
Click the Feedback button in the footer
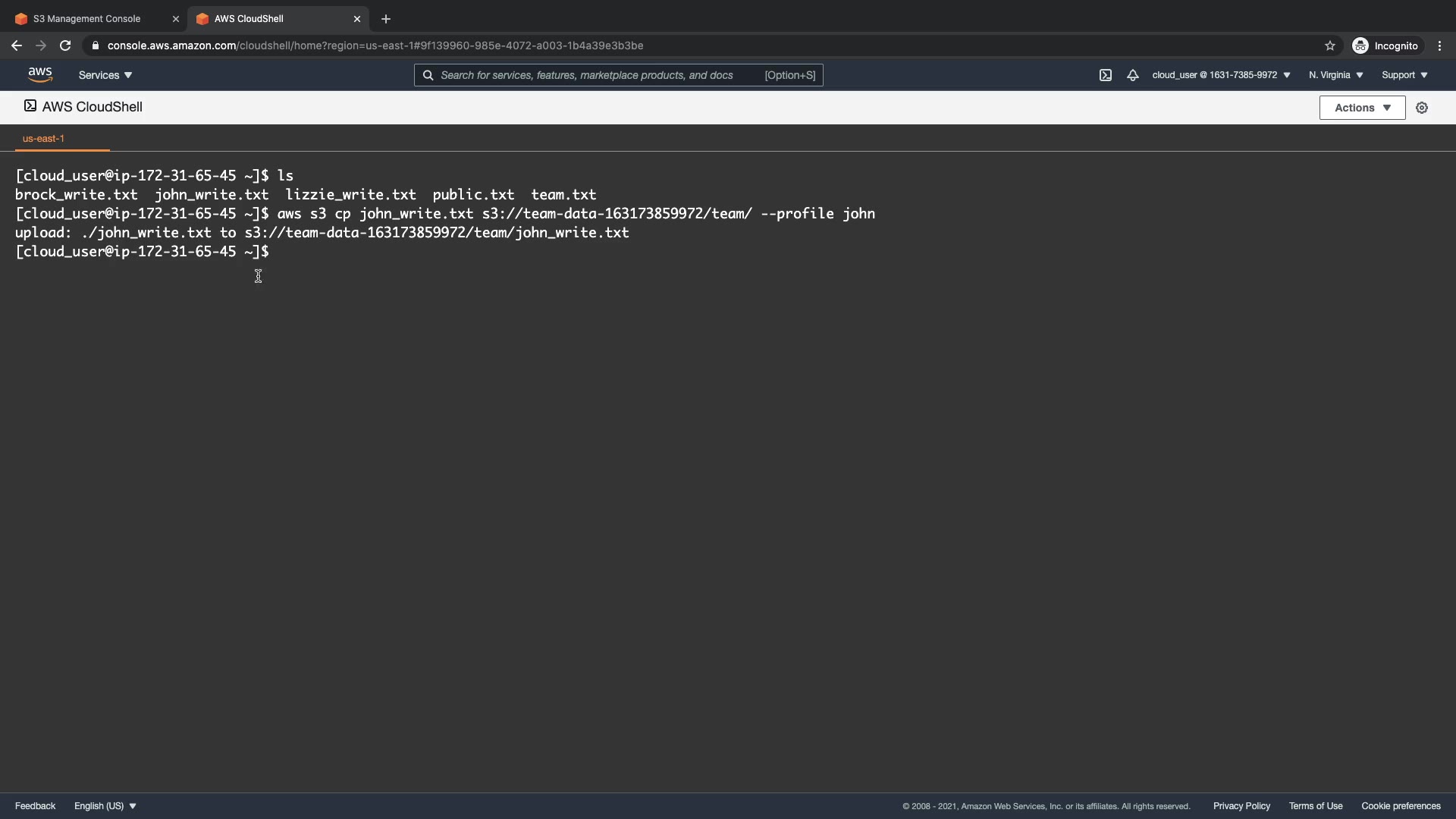tap(35, 806)
